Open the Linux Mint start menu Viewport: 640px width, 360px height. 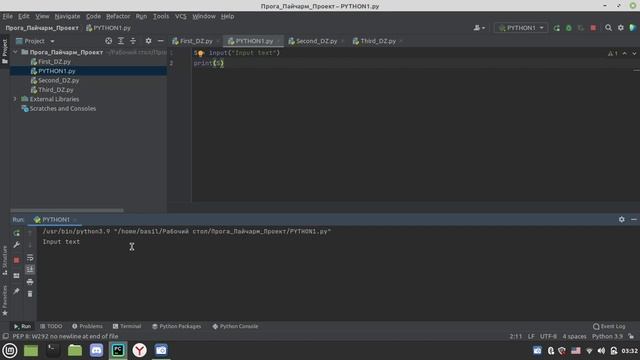tap(9, 351)
